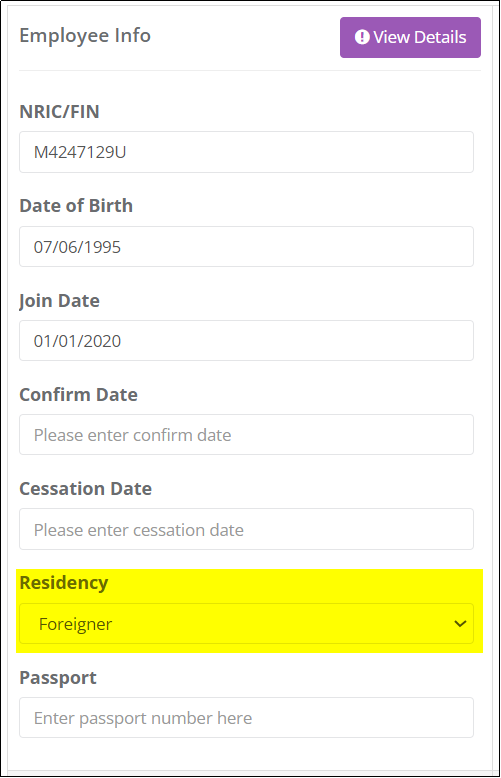The image size is (501, 778).
Task: Click into the Join Date field
Action: pos(246,341)
